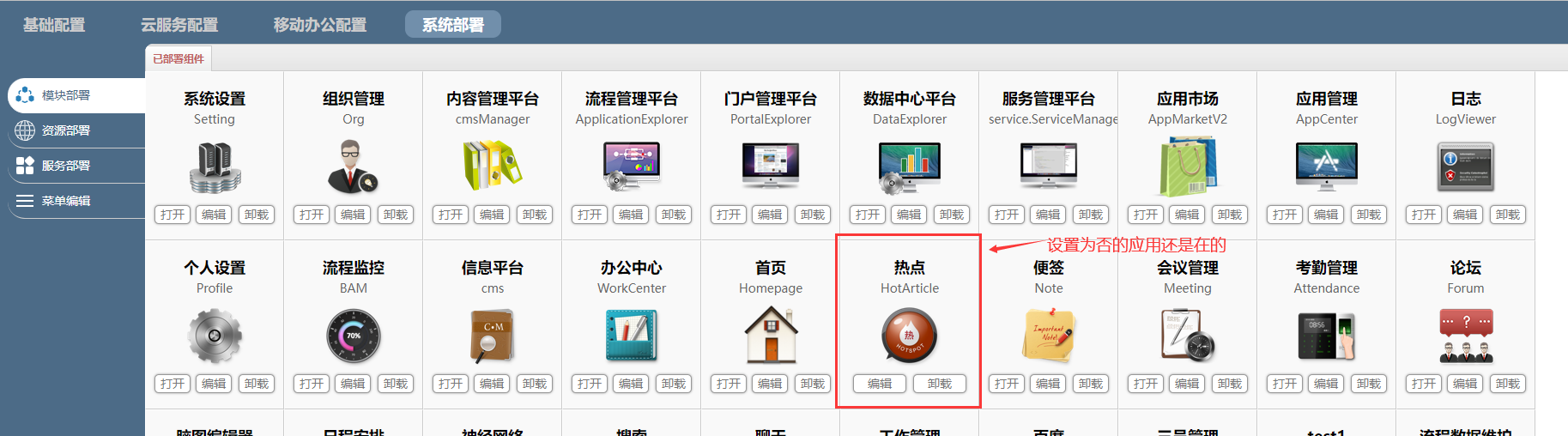Click 卸载 under 内容管理平台
1568x436 pixels.
point(535,215)
